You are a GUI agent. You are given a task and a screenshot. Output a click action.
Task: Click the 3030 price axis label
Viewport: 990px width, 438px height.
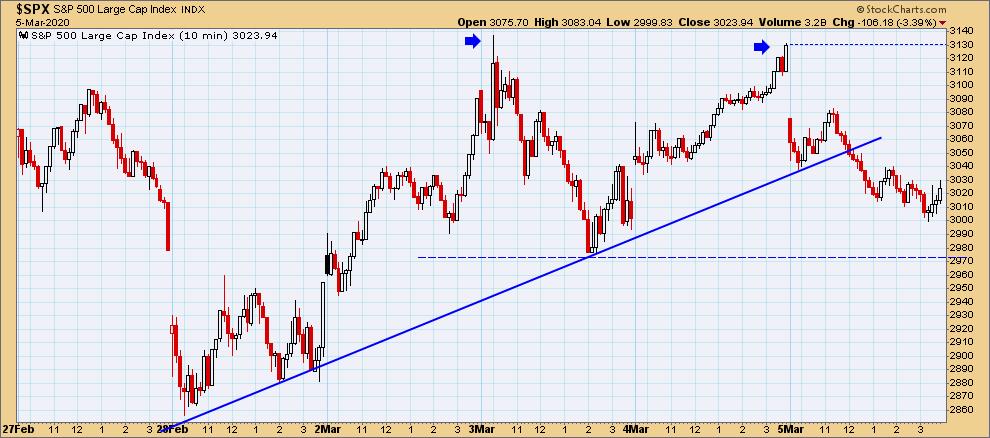click(960, 180)
